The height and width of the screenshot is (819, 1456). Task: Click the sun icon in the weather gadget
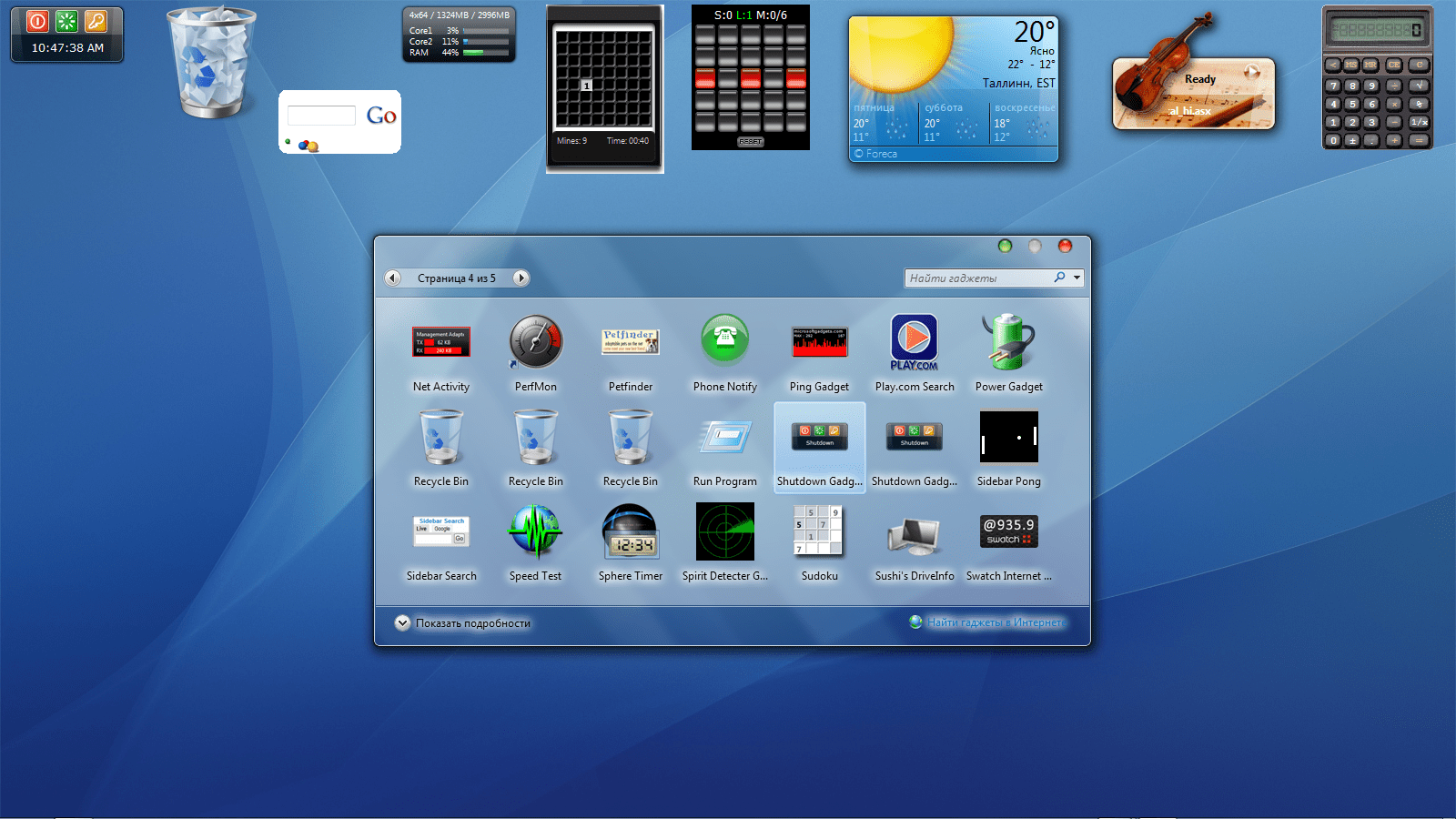coord(901,55)
